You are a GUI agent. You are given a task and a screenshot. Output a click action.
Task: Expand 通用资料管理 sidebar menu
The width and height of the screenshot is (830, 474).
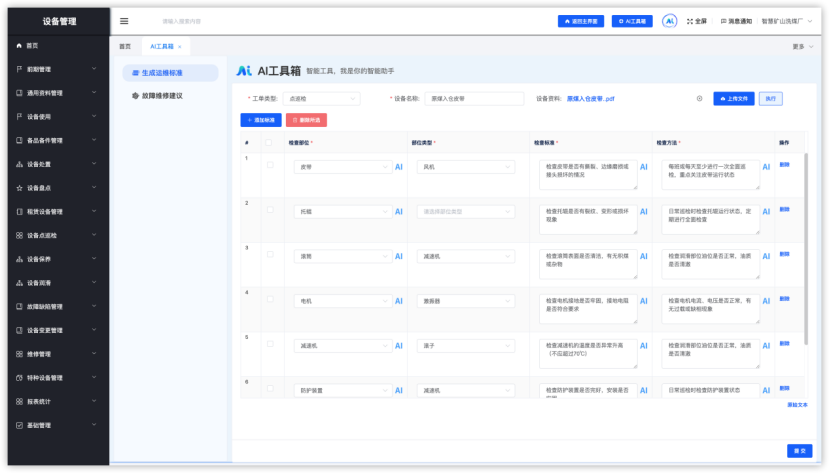(56, 93)
